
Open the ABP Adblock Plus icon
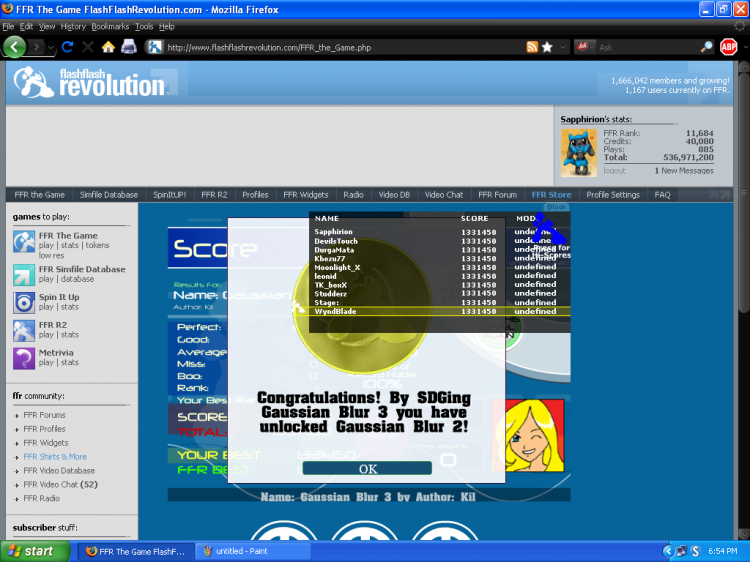click(x=728, y=47)
